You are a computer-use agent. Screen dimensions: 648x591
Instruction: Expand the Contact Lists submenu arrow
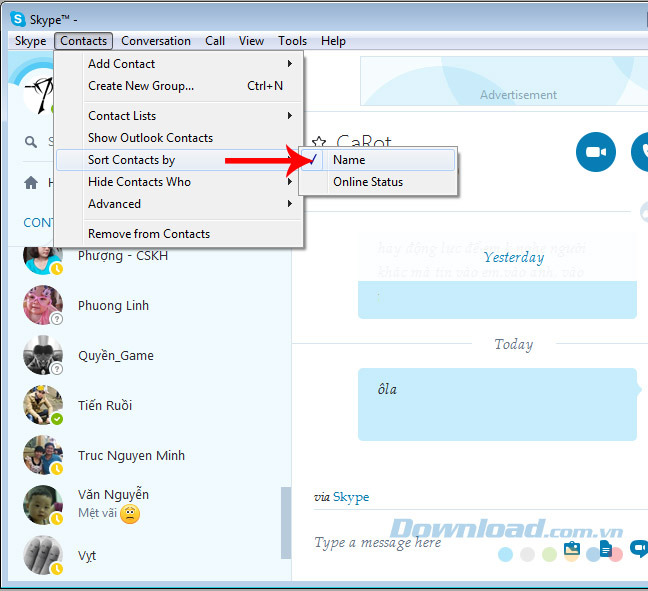(290, 116)
